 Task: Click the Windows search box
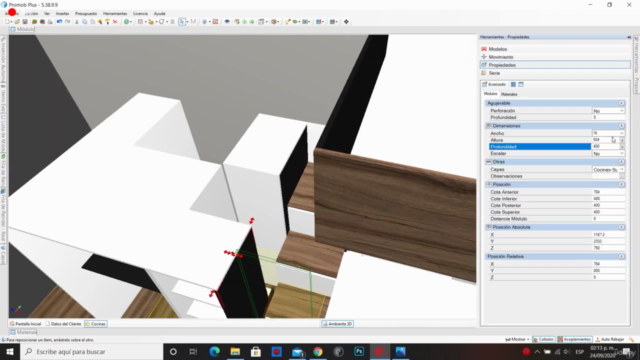(91, 351)
